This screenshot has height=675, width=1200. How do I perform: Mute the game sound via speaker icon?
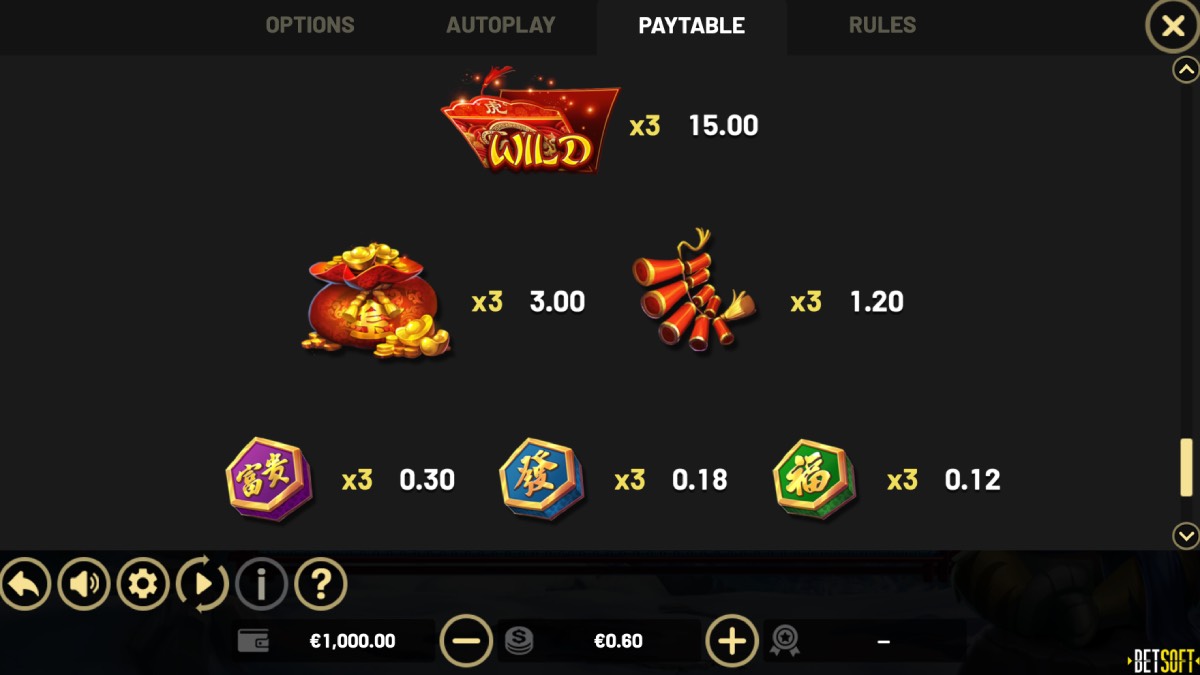pos(84,584)
